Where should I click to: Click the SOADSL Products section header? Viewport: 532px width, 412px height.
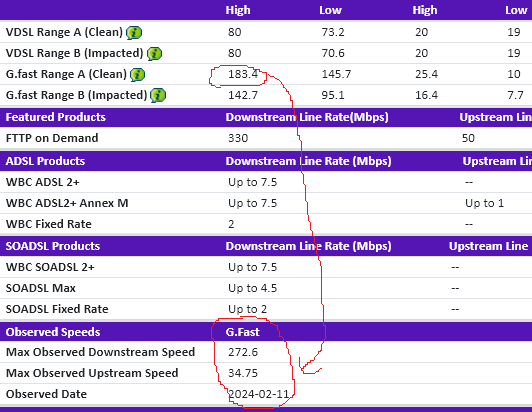pos(53,246)
